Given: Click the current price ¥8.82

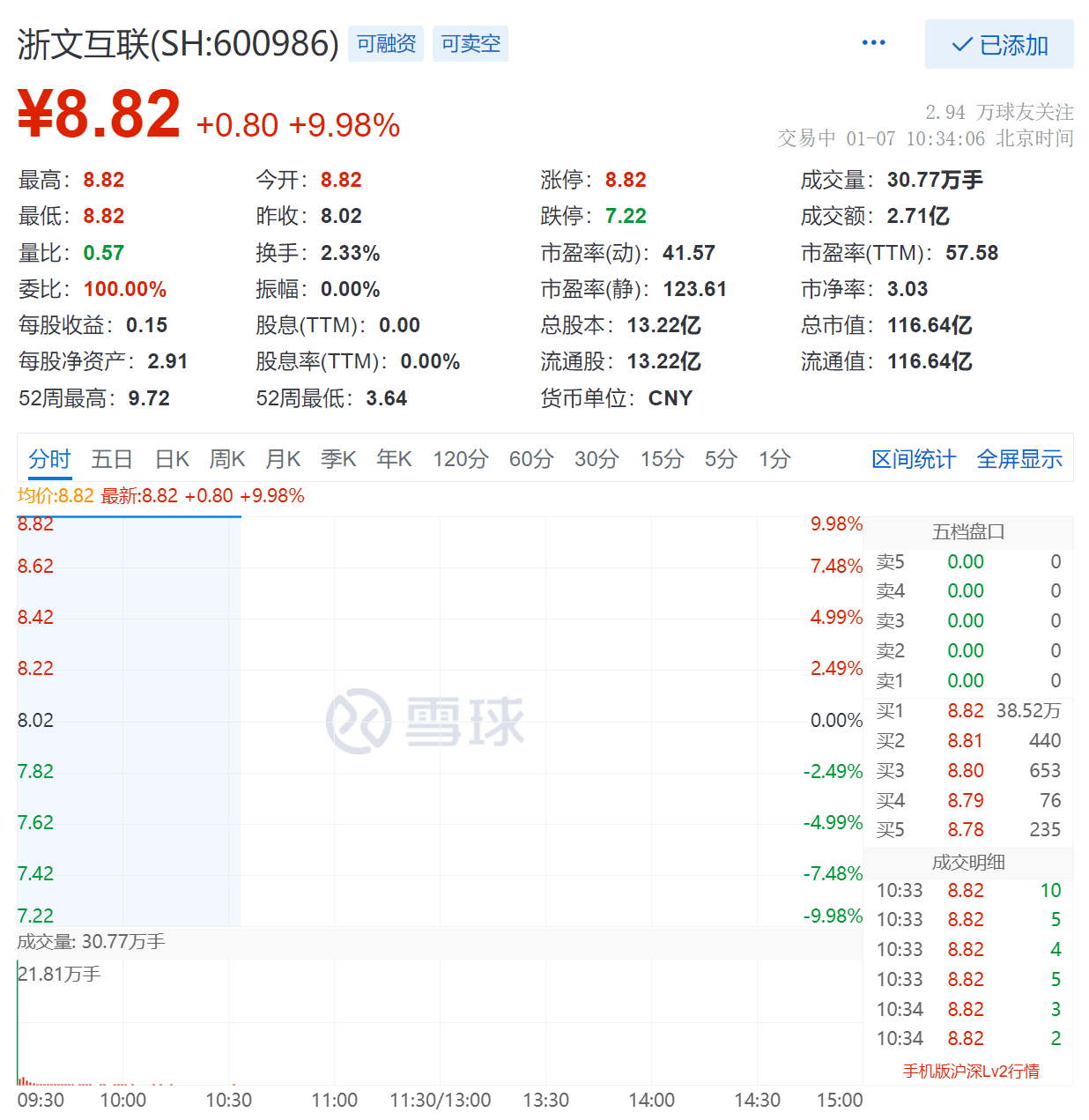Looking at the screenshot, I should click(99, 115).
